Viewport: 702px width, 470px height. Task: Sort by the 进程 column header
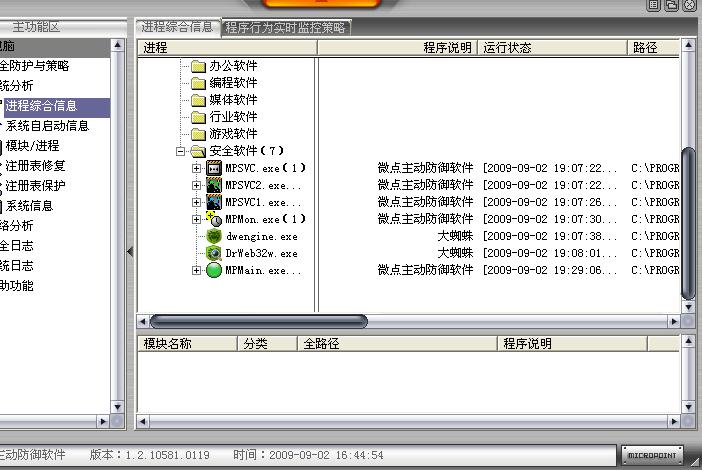(227, 47)
